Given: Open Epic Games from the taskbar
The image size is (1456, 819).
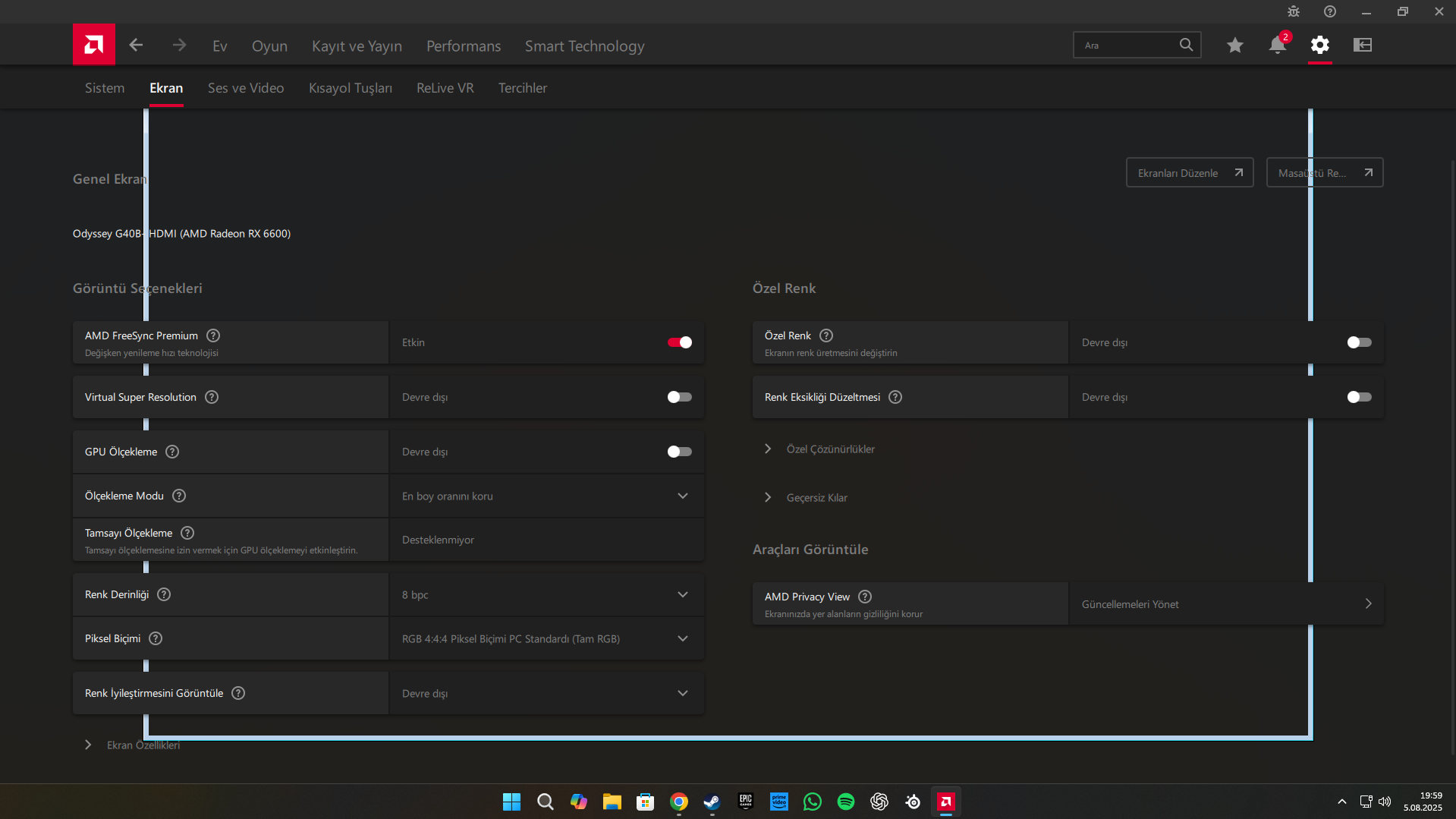Looking at the screenshot, I should tap(746, 802).
